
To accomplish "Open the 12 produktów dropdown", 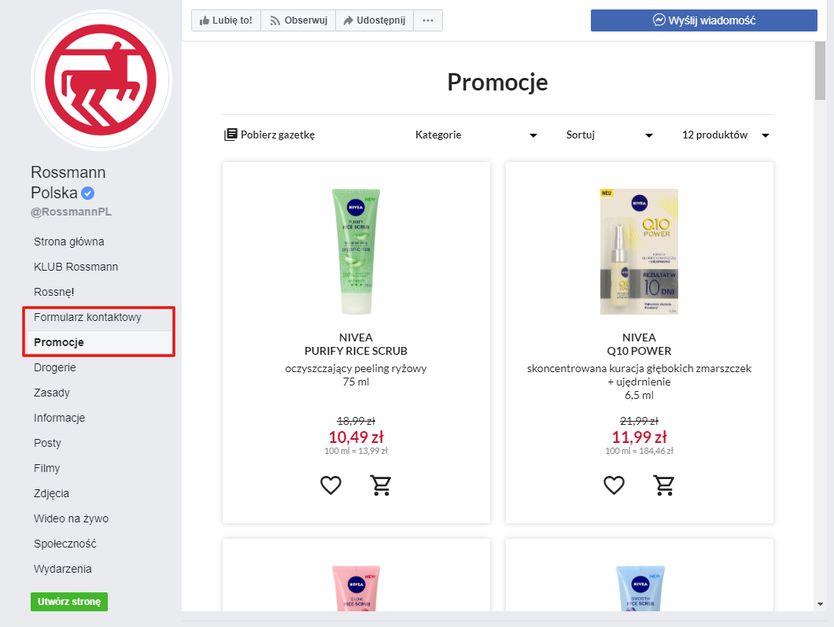I will 725,135.
